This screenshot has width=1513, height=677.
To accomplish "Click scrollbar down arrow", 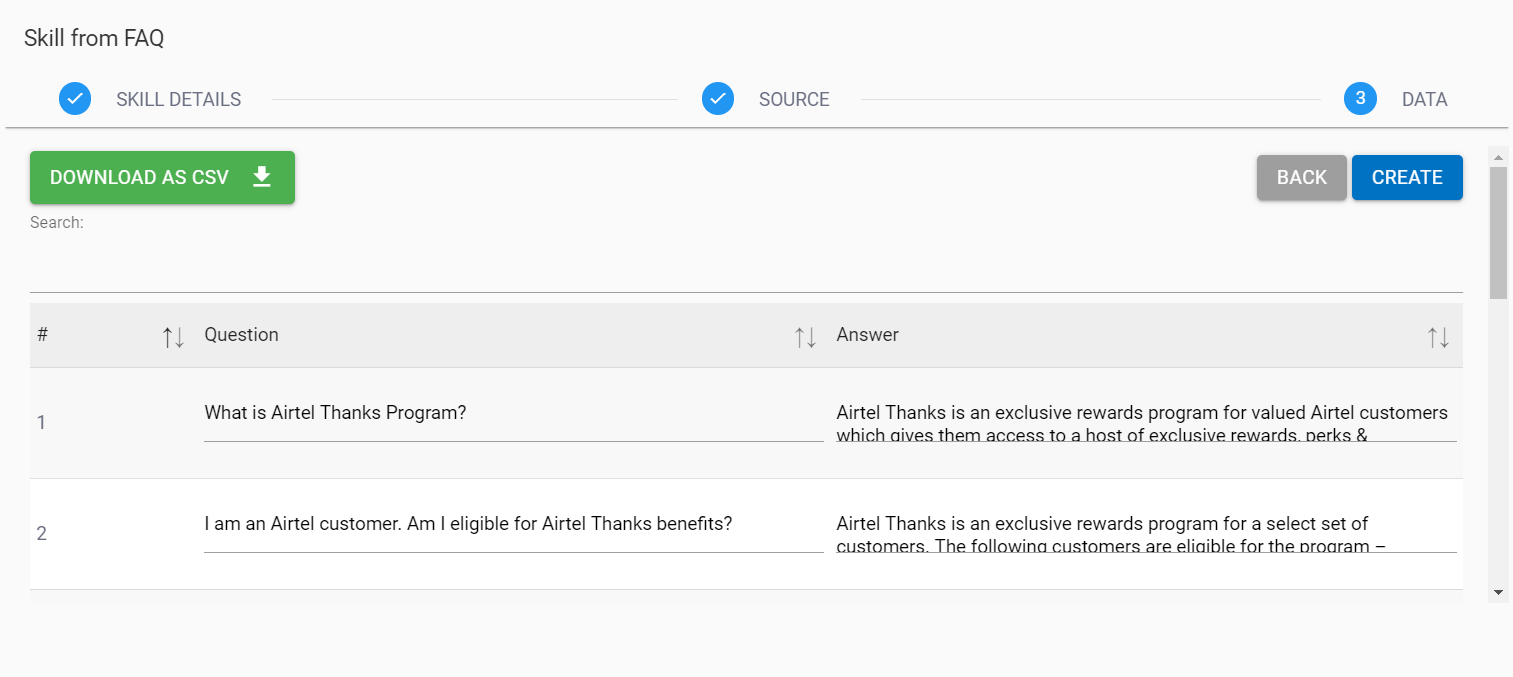I will pos(1497,592).
